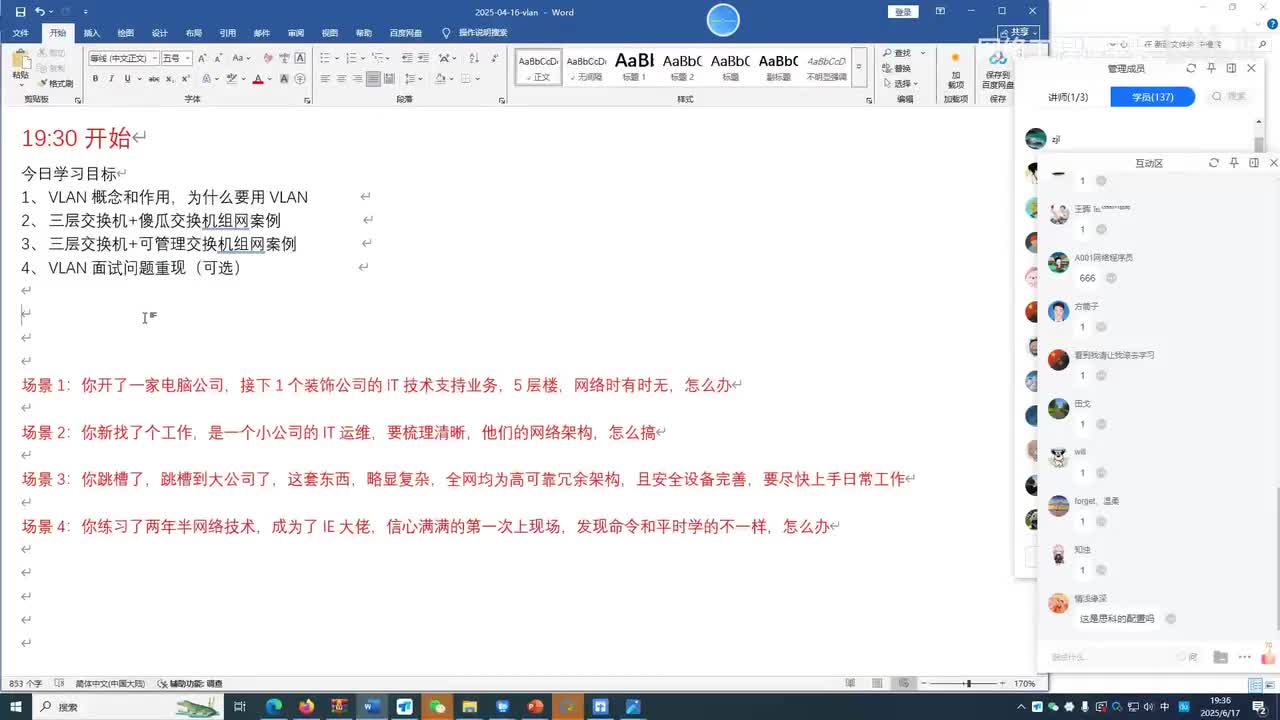Switch to the 插入 tab
Screen dimensions: 1280x720
point(92,33)
